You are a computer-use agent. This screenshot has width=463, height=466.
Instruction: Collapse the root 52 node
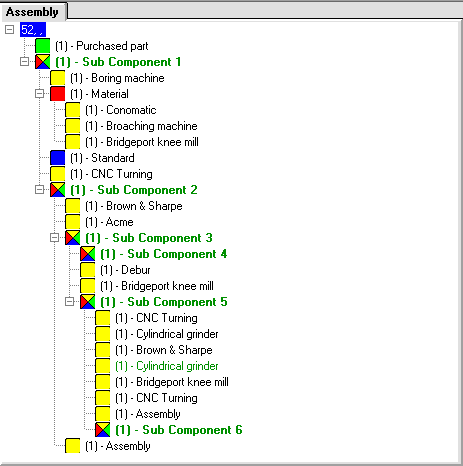(10, 30)
